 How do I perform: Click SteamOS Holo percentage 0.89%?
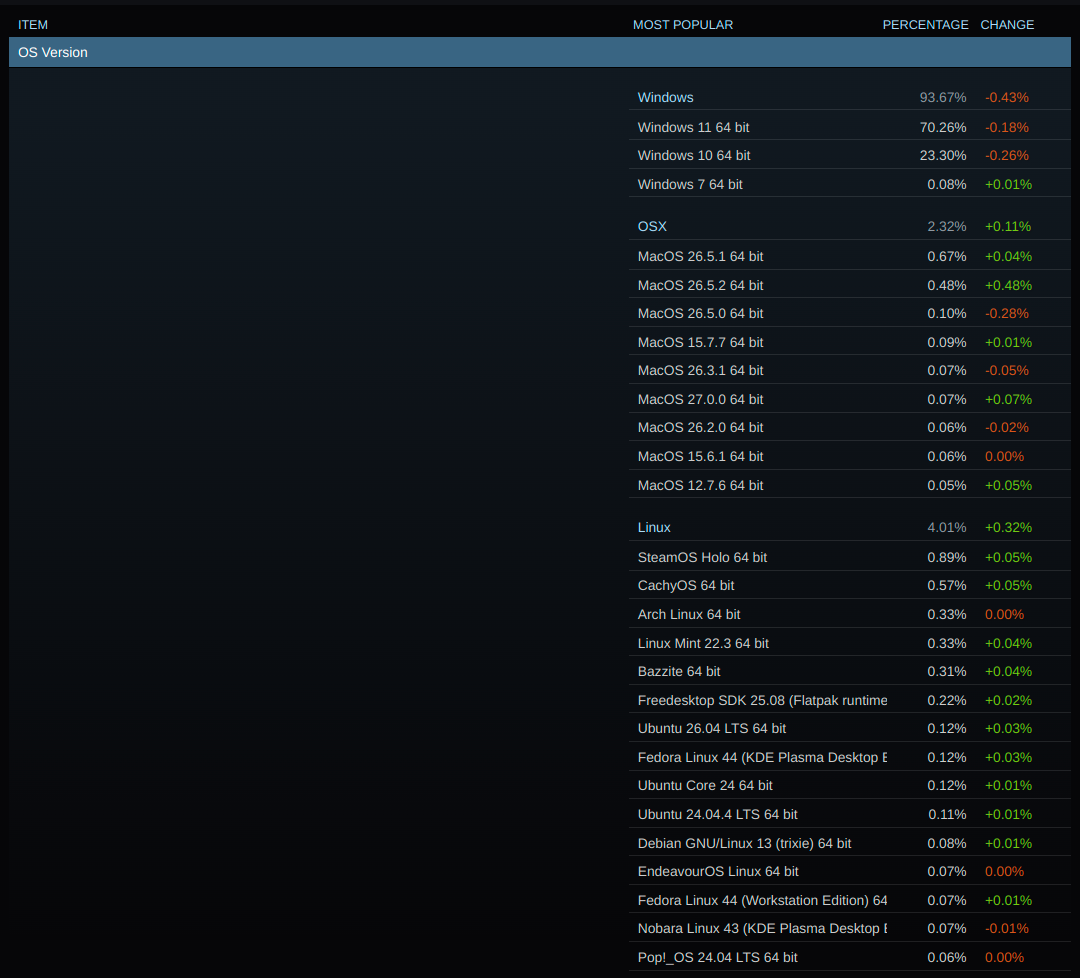(x=946, y=557)
